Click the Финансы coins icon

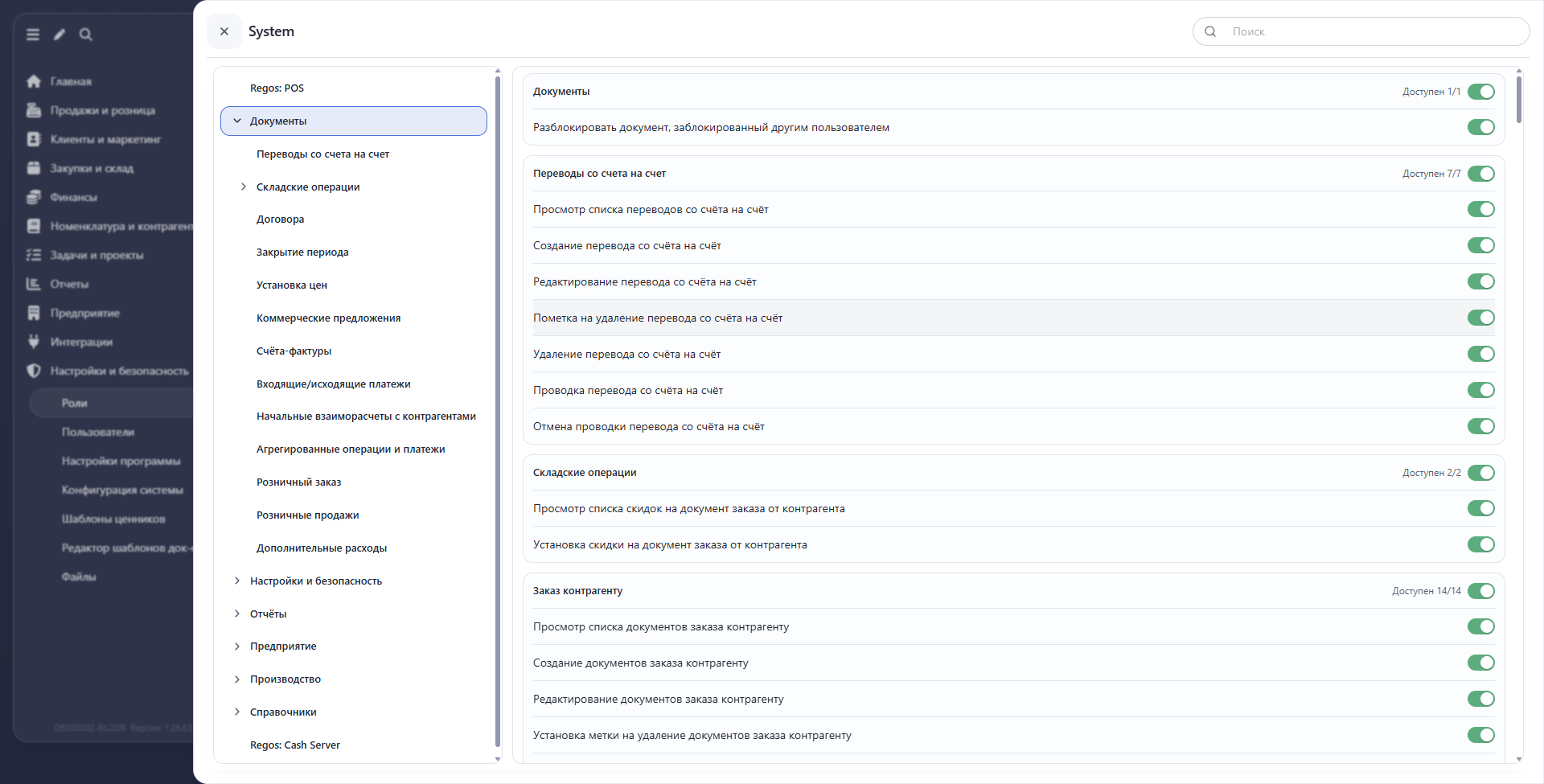[34, 197]
